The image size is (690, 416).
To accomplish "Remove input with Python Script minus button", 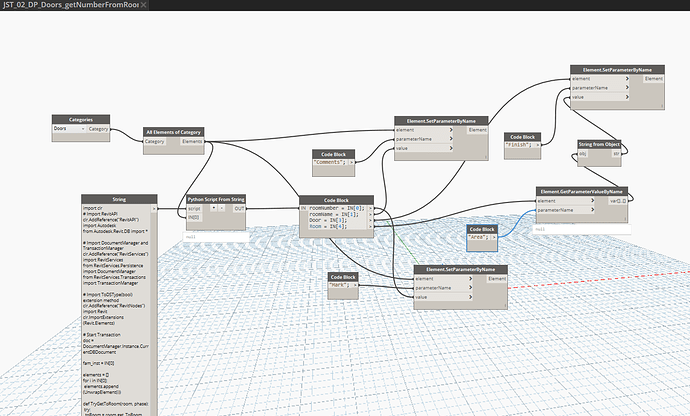I will pyautogui.click(x=223, y=209).
